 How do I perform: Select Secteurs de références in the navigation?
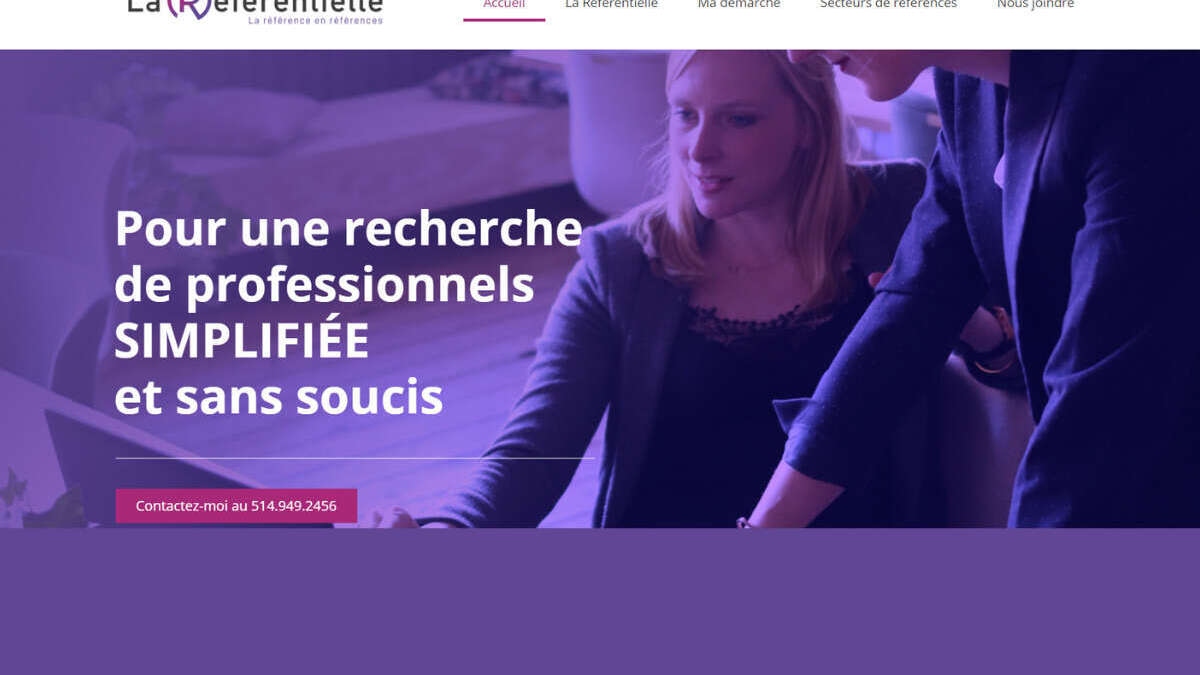(888, 5)
